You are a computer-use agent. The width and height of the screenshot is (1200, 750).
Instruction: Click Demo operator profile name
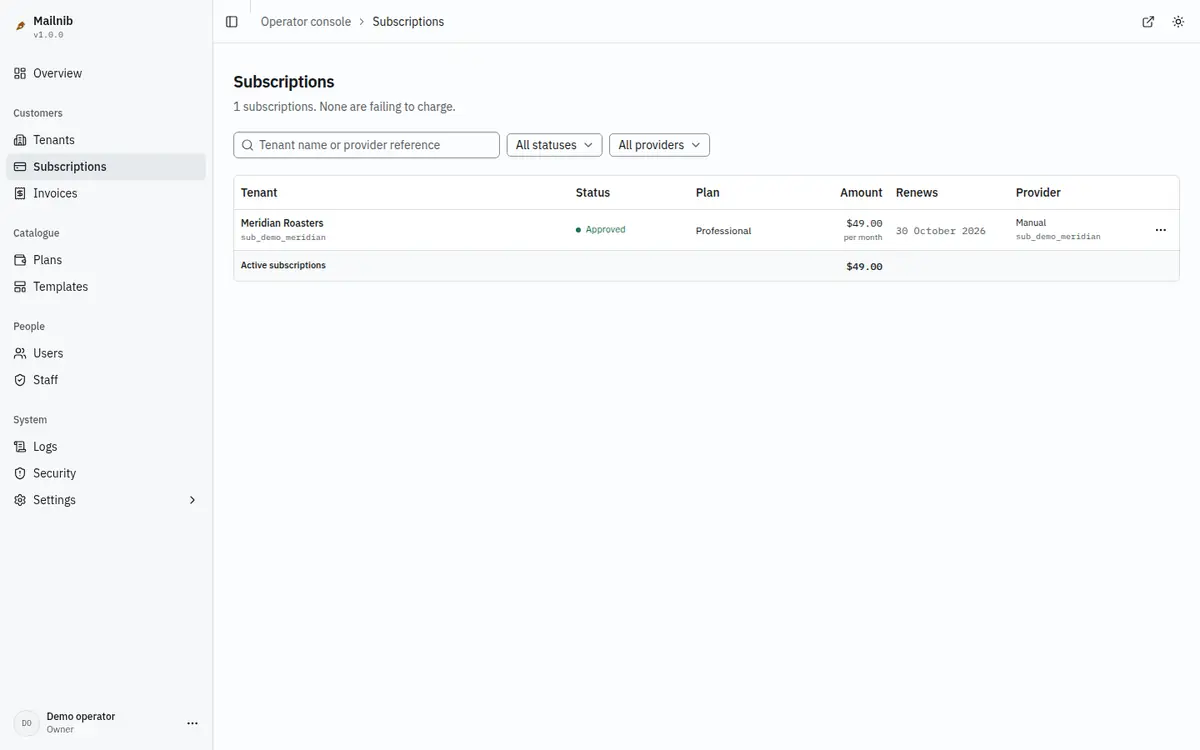pyautogui.click(x=81, y=716)
